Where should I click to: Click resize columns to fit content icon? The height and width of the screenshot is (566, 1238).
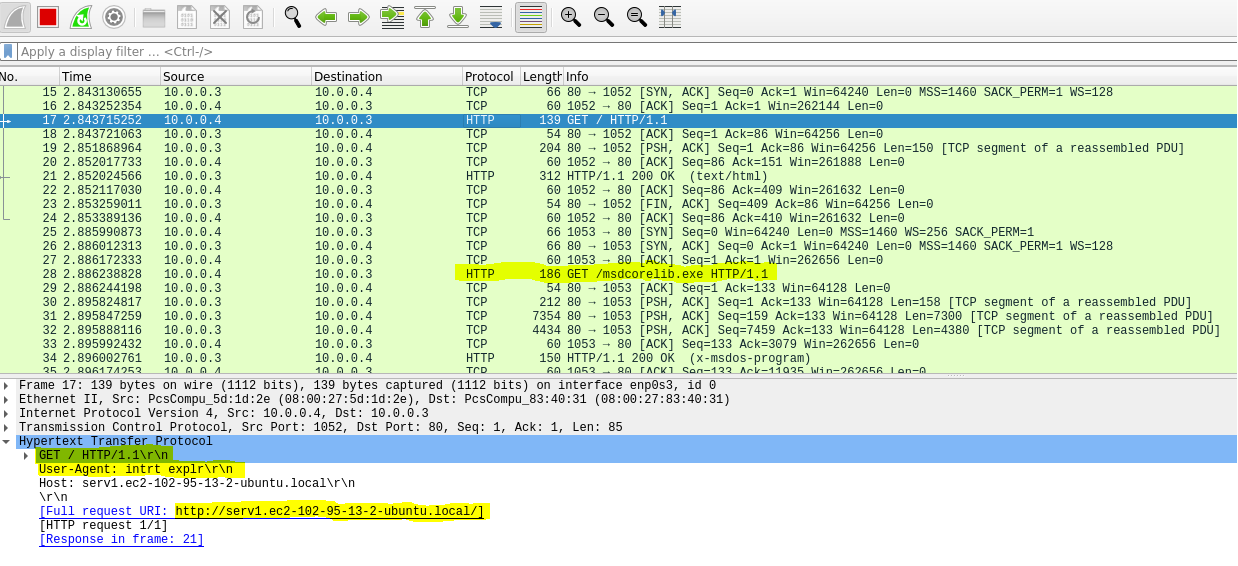pyautogui.click(x=670, y=17)
